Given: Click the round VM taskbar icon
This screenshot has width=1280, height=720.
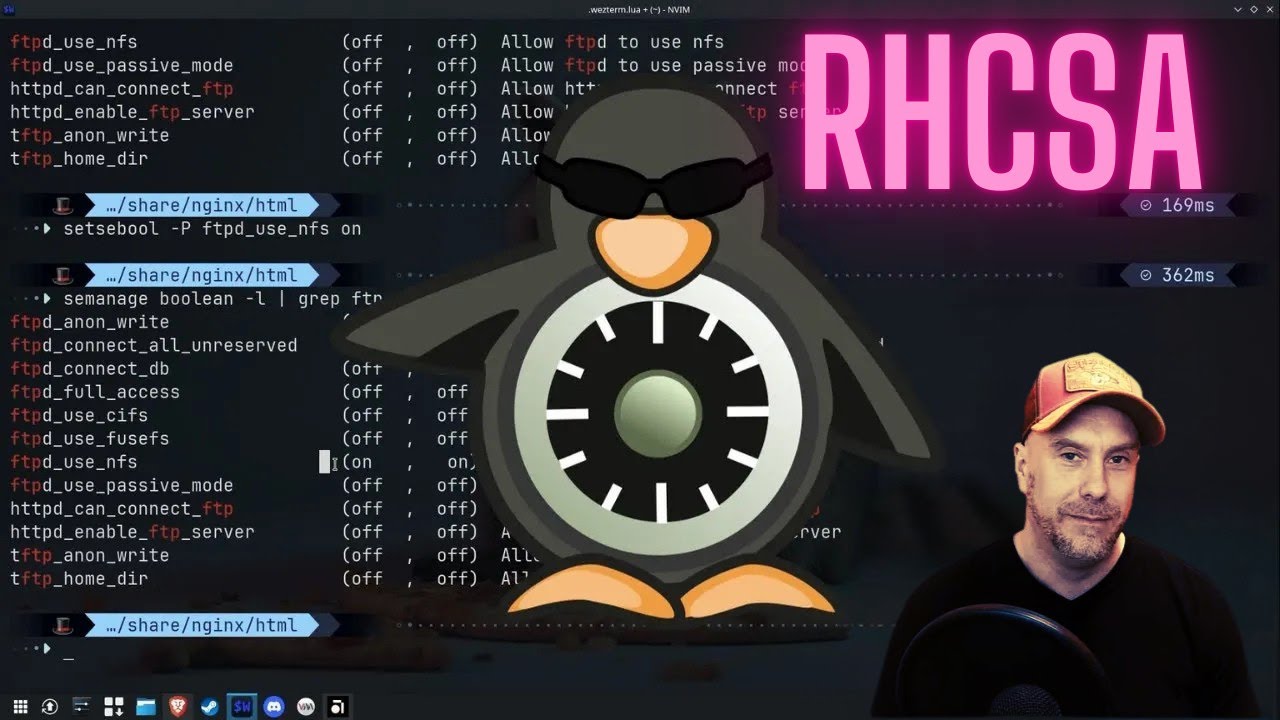Looking at the screenshot, I should [306, 707].
